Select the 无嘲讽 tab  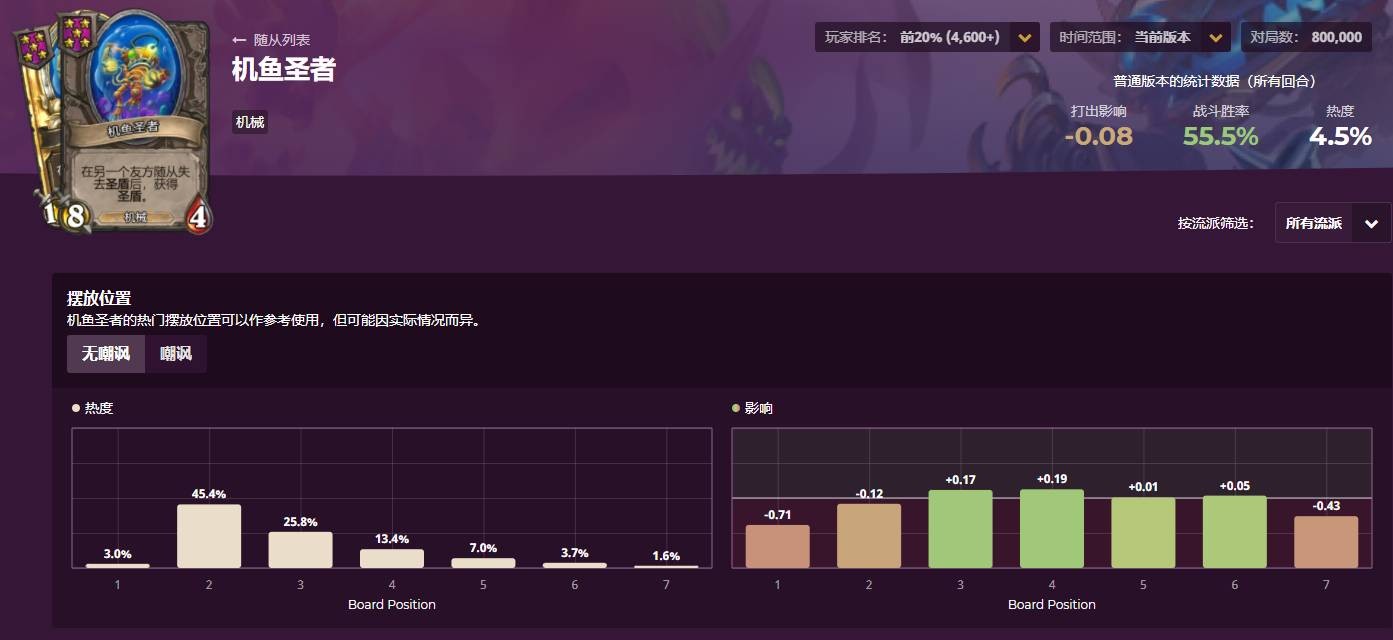tap(106, 354)
